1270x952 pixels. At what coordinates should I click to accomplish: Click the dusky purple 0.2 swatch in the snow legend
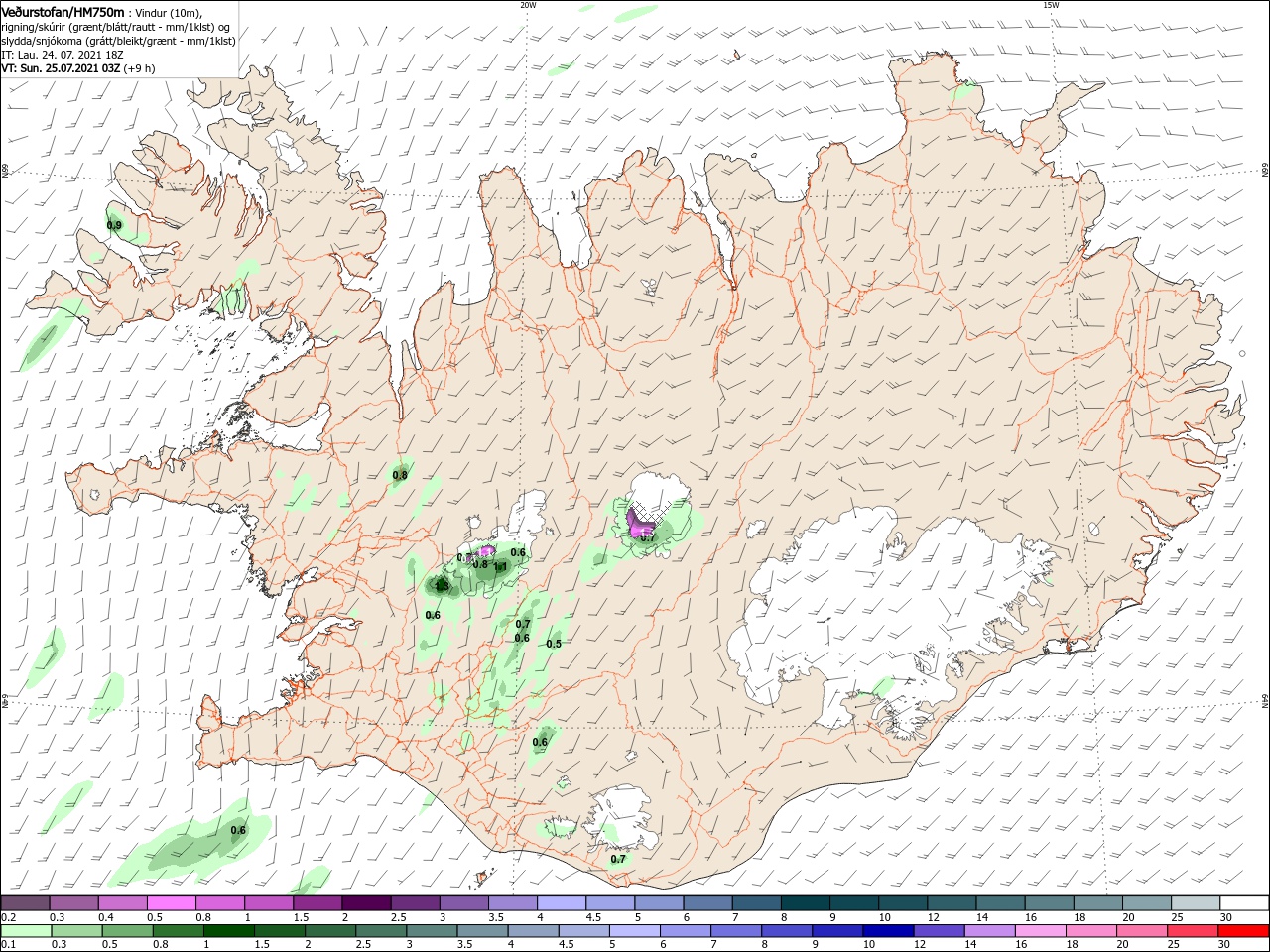25,903
